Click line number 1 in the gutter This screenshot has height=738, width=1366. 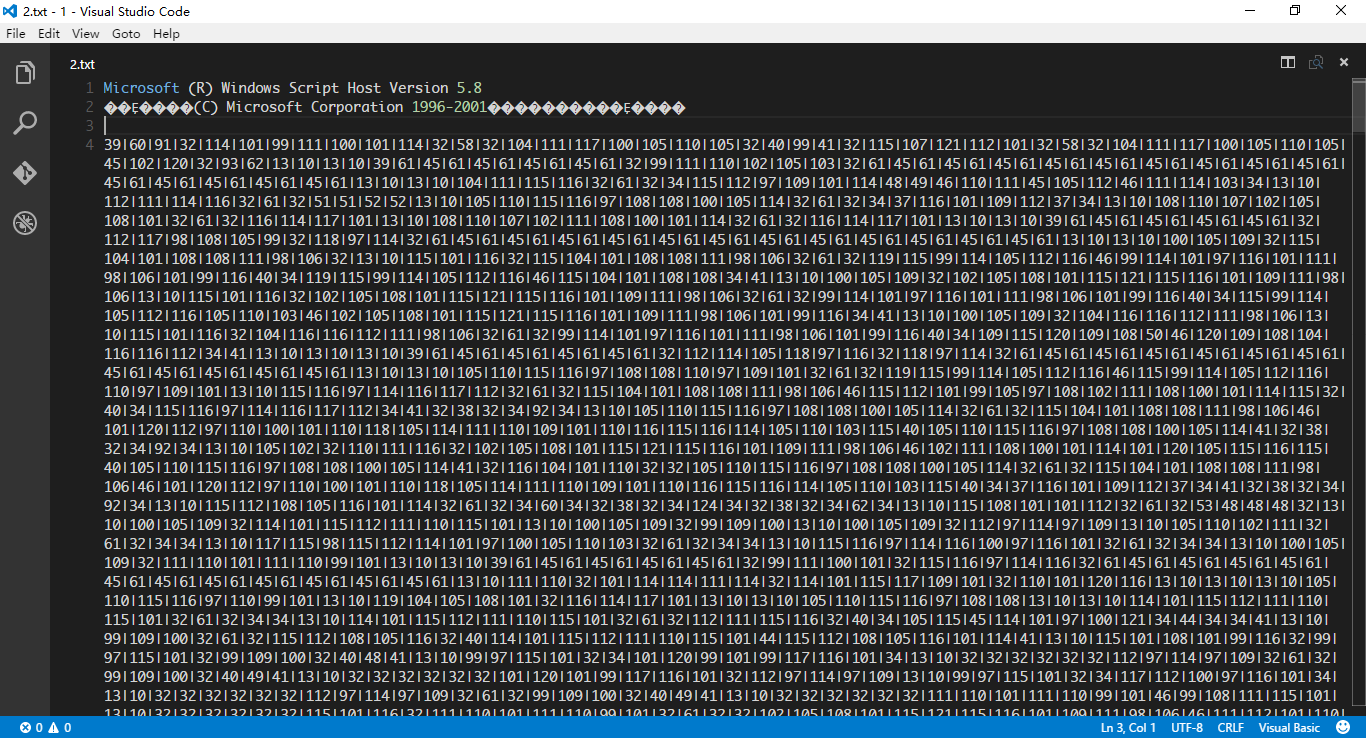(x=90, y=88)
